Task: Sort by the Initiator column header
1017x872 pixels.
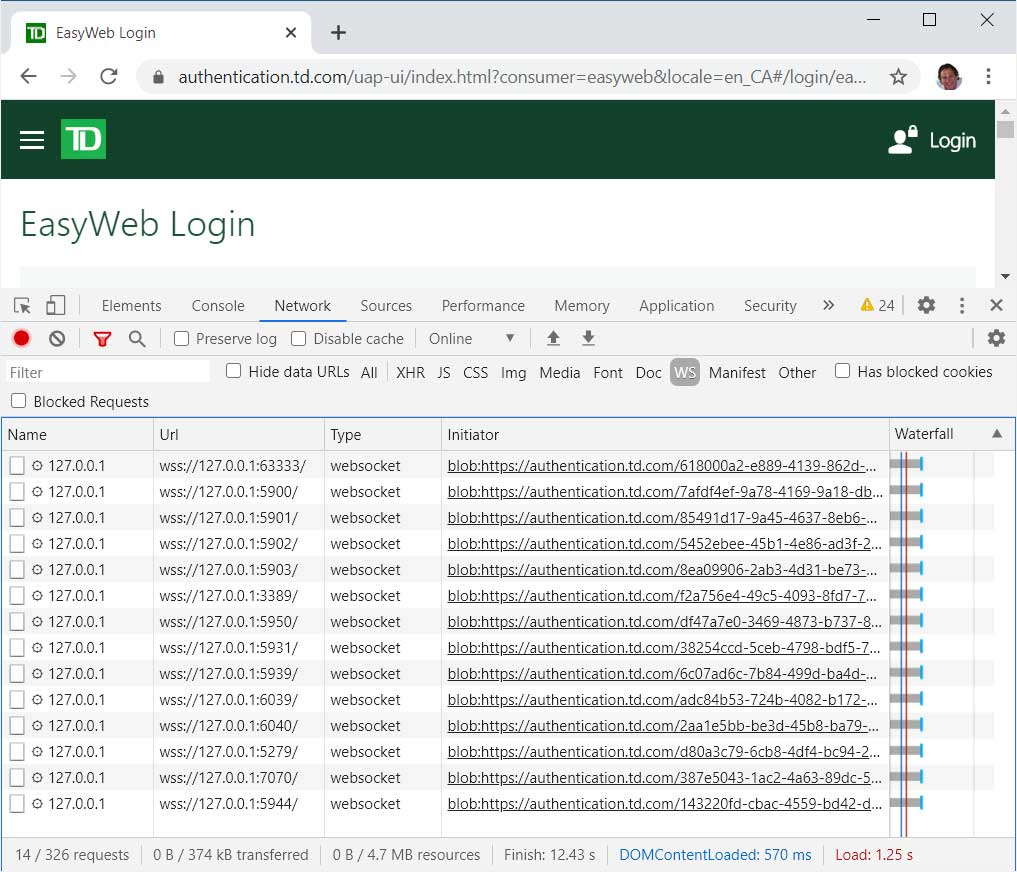Action: point(665,434)
